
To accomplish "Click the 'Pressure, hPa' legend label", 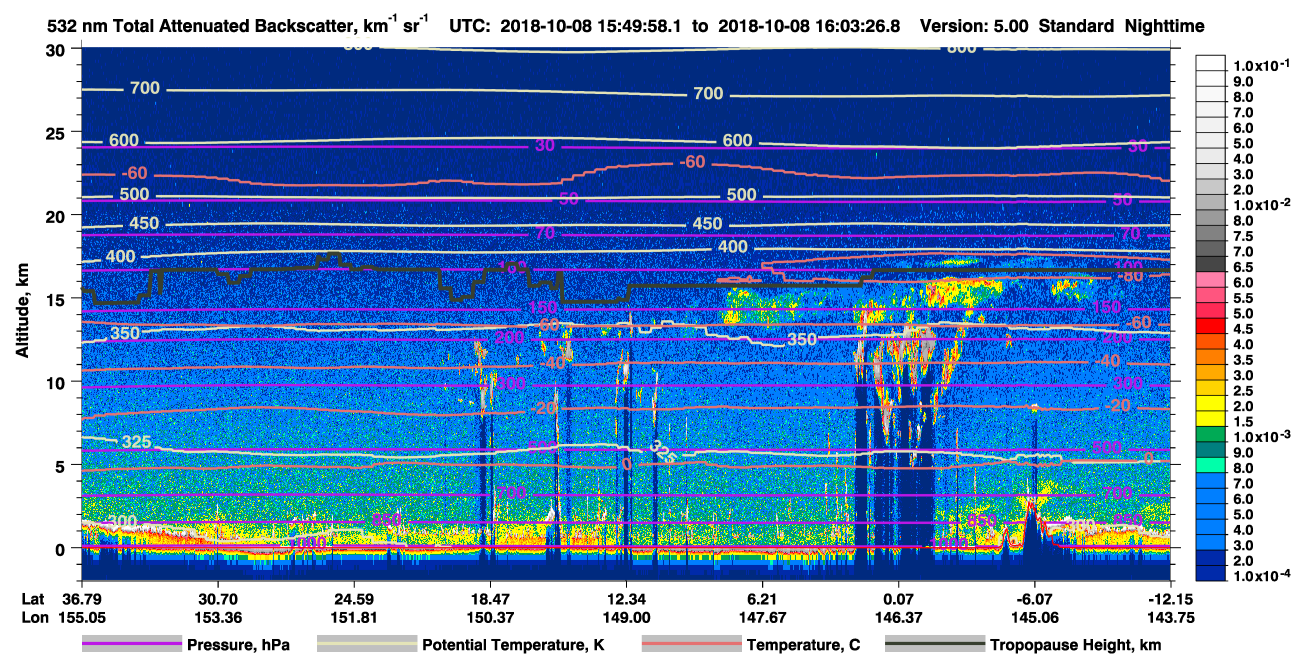I will point(238,645).
